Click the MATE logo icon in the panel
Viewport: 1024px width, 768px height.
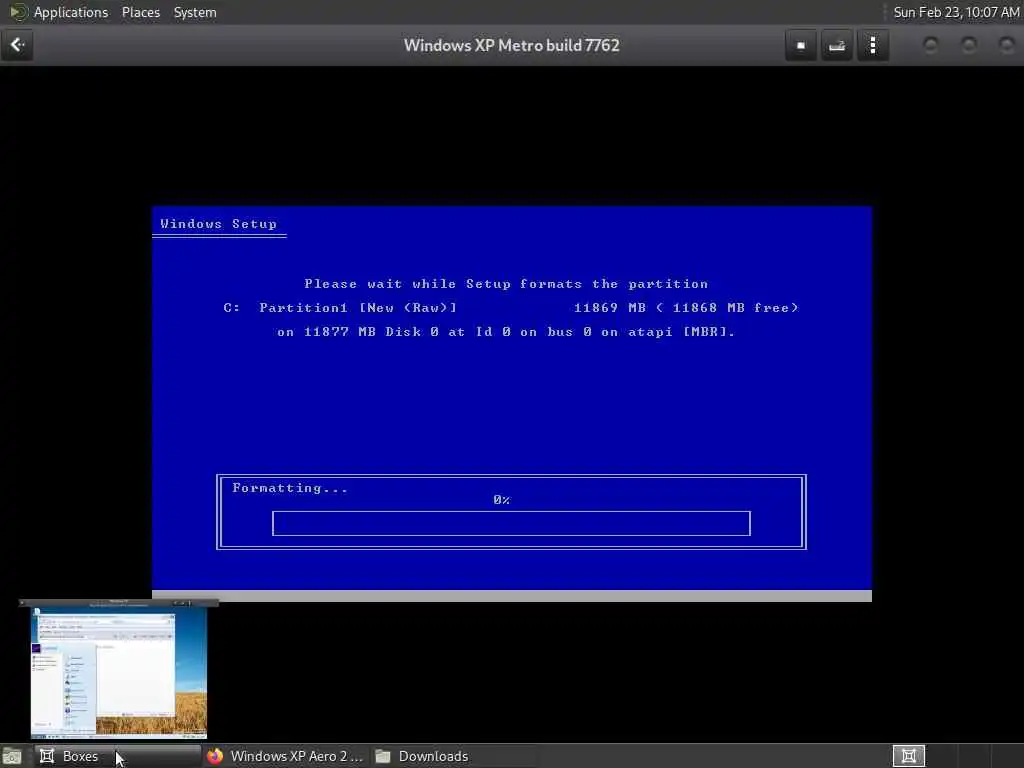pyautogui.click(x=18, y=12)
